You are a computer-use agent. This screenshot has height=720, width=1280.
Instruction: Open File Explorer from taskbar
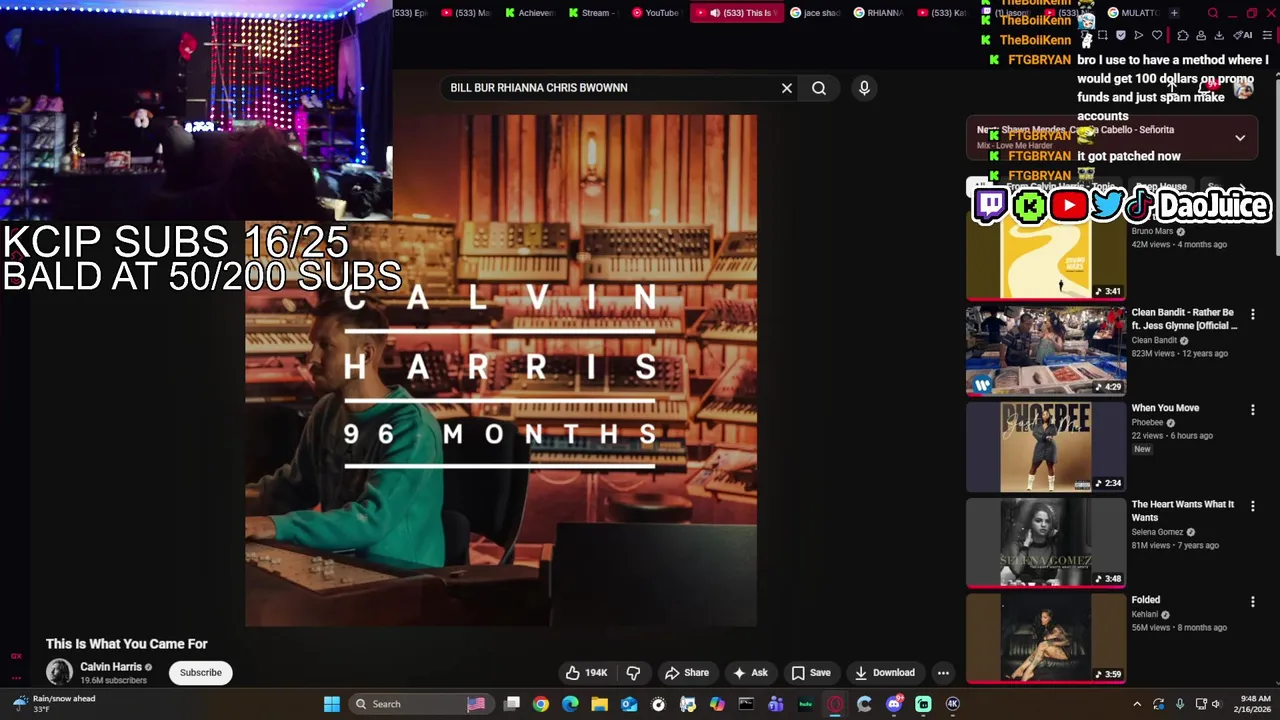pyautogui.click(x=599, y=704)
